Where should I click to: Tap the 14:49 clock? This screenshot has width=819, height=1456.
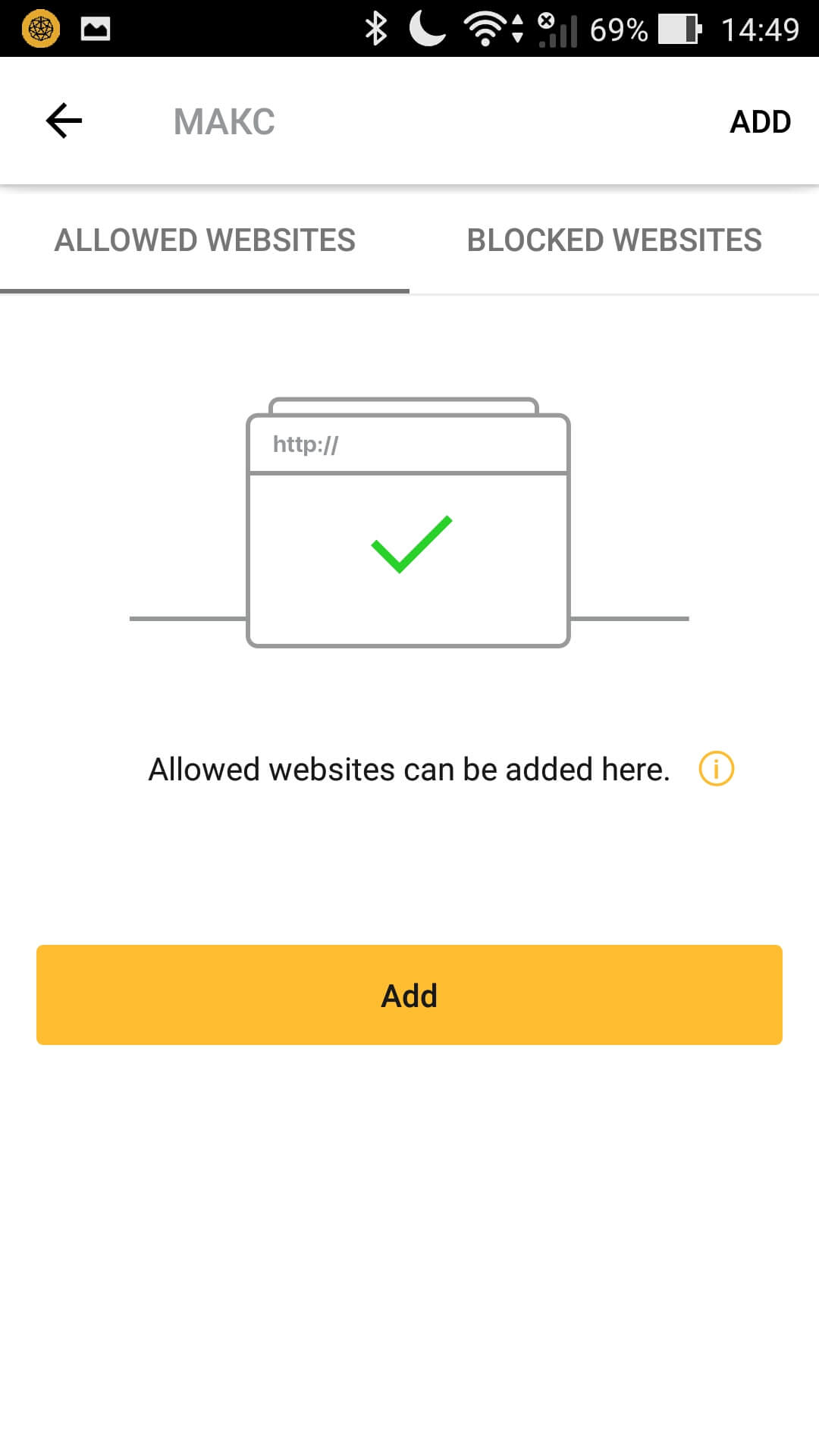(x=760, y=30)
